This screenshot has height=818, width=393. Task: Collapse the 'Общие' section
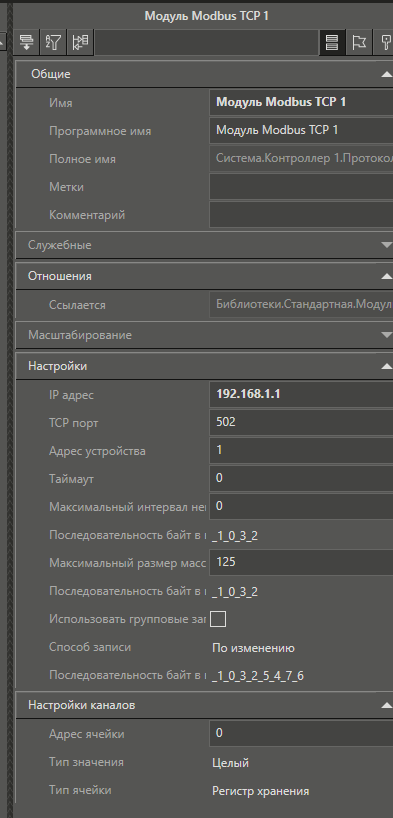(386, 74)
